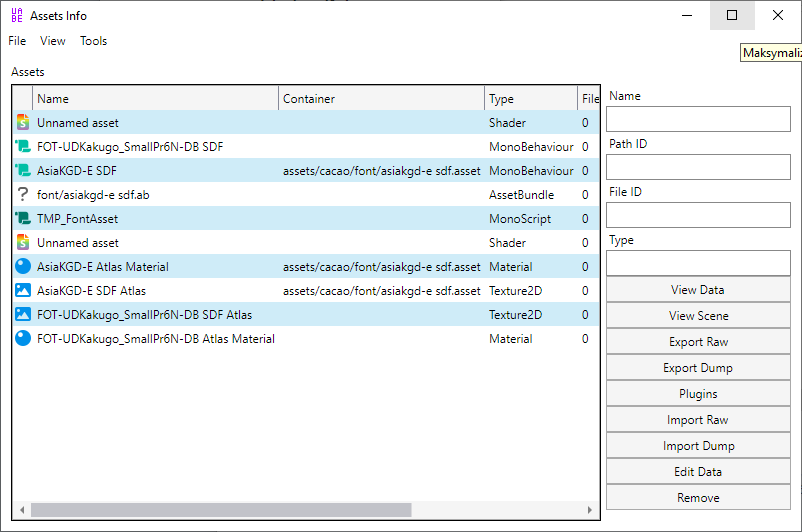The image size is (802, 532).
Task: Click the MonoBehaviour icon beside AsiaKGD-E SDF
Action: (x=23, y=170)
